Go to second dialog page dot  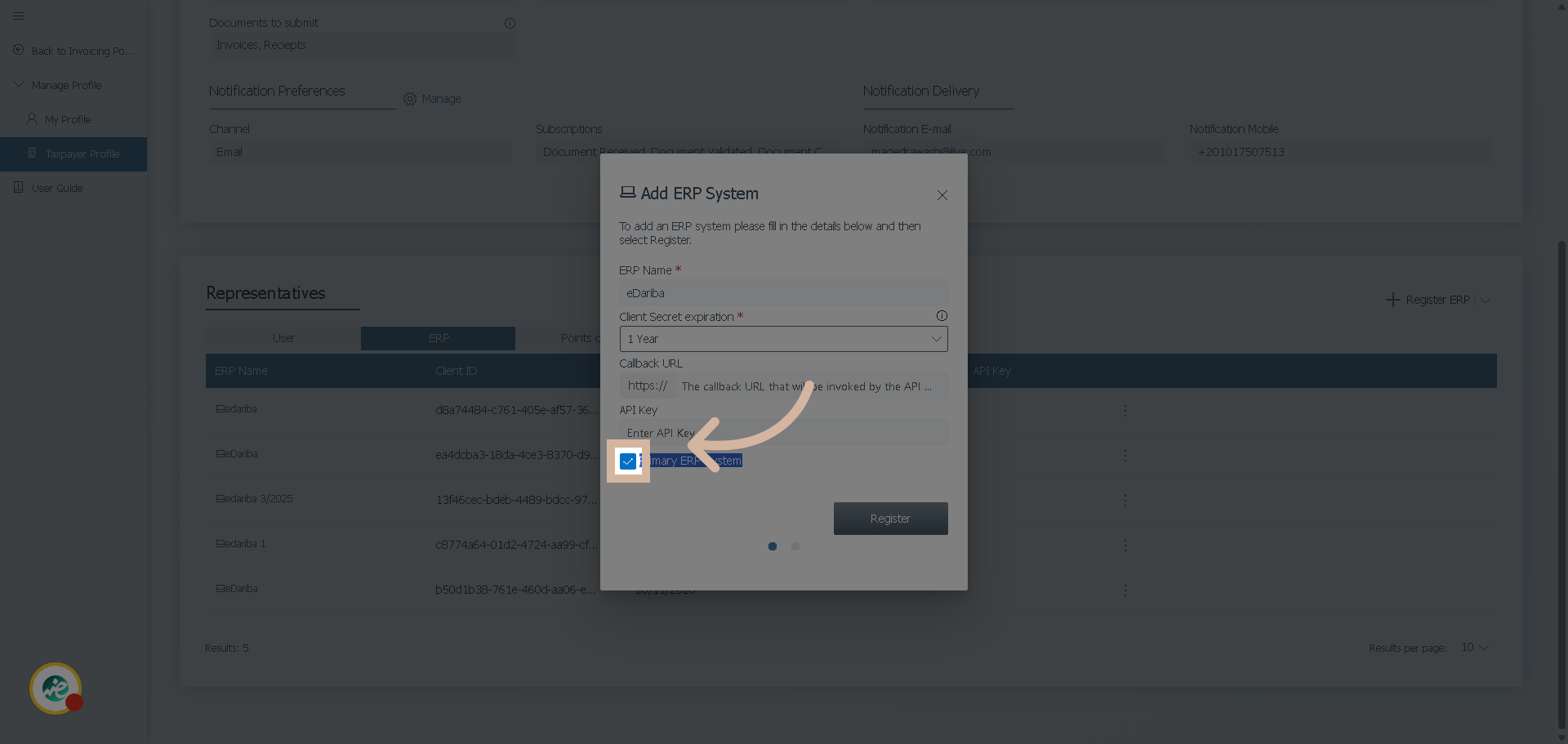(x=795, y=546)
